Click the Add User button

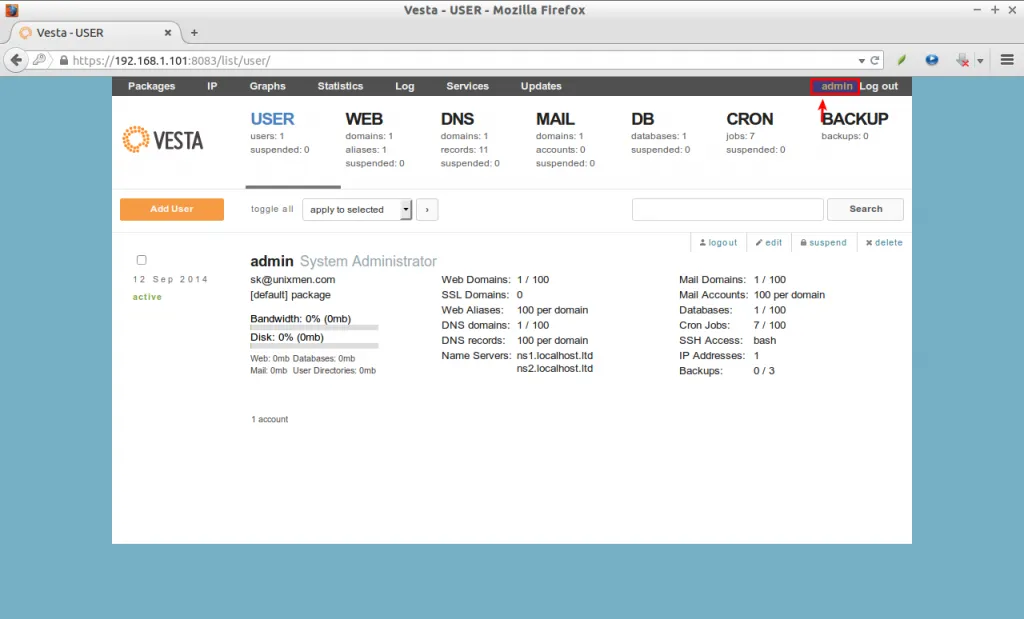pyautogui.click(x=172, y=209)
